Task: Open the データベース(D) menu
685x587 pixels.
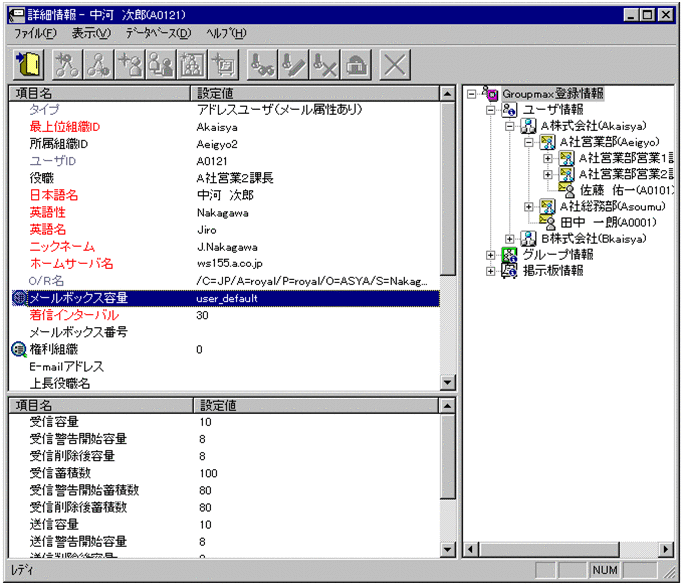Action: 159,33
